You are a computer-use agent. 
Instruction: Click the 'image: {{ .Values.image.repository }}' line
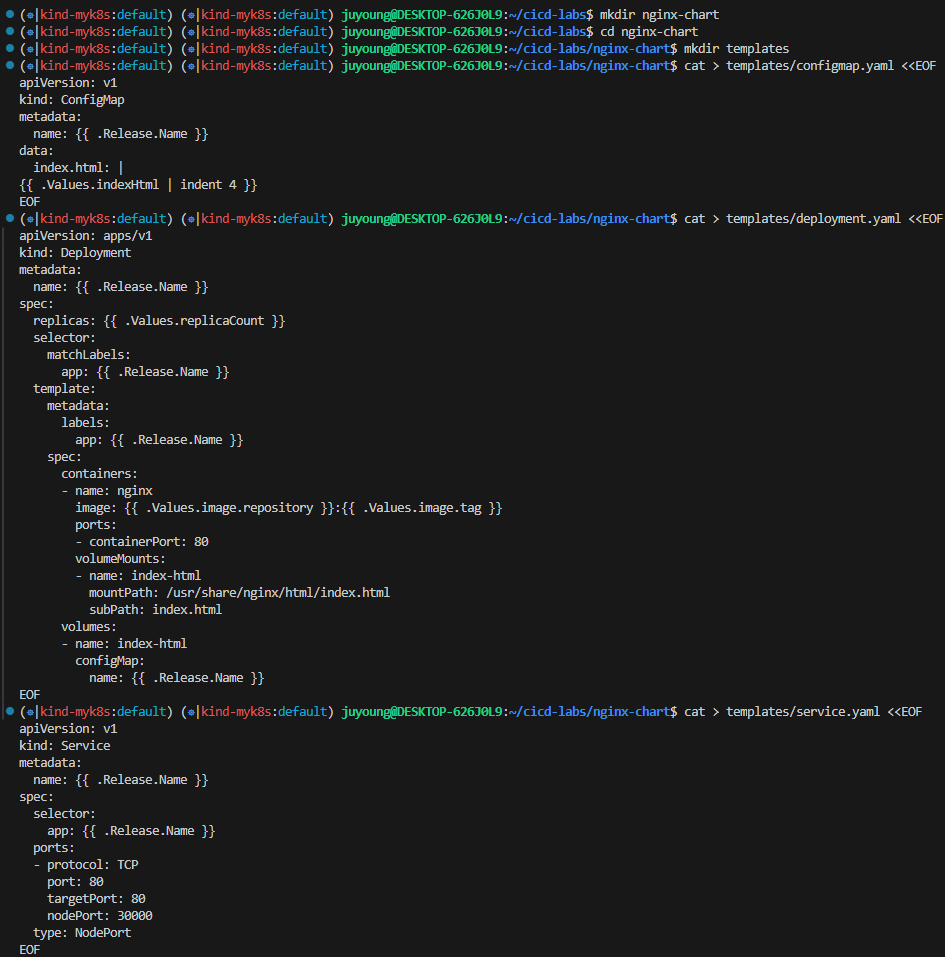289,508
